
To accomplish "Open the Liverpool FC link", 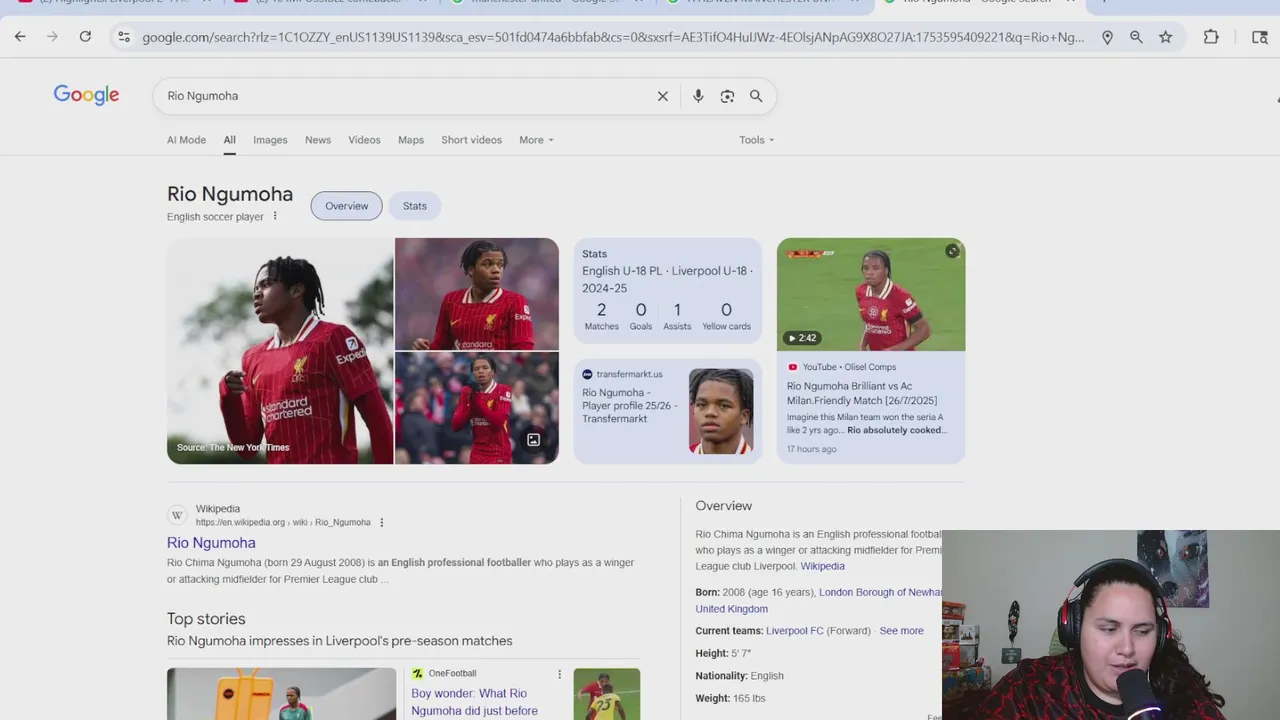I will click(795, 631).
